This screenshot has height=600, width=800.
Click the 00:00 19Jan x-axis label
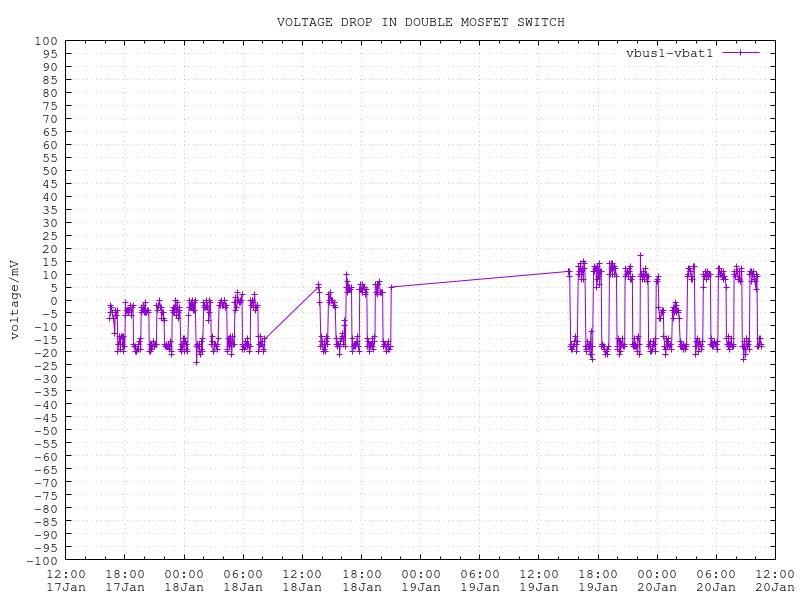point(420,580)
